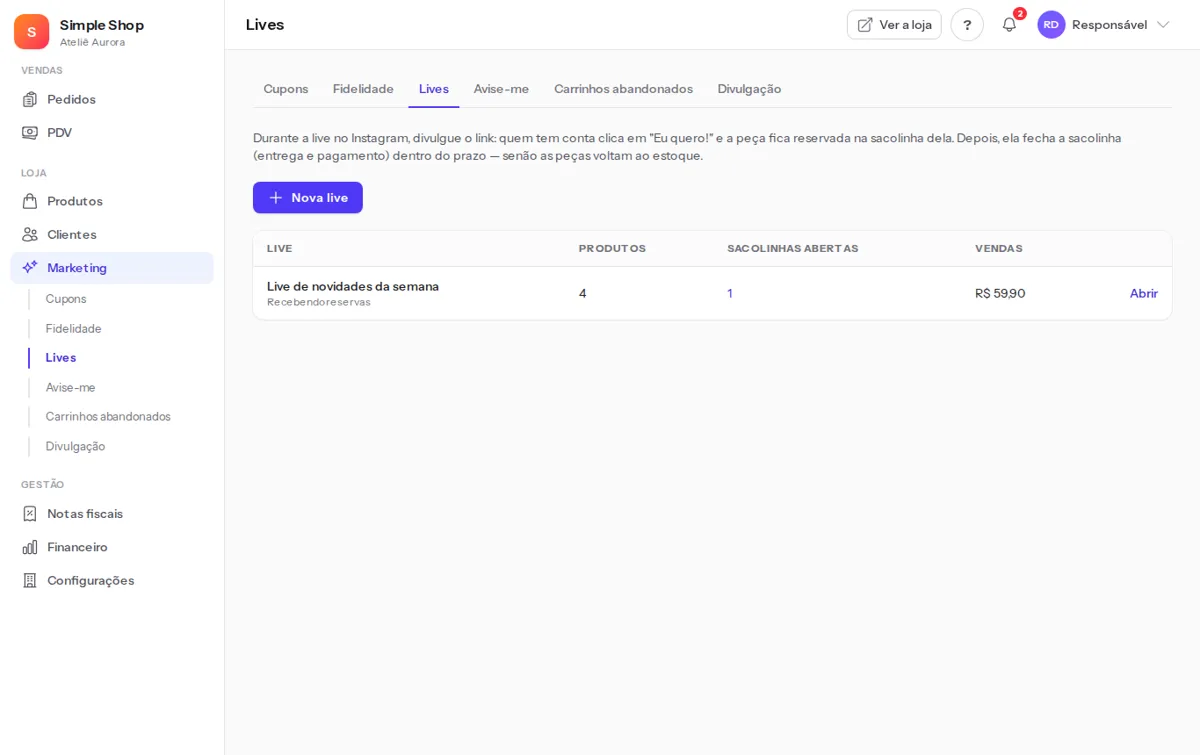The image size is (1200, 755).
Task: Open the notifications bell
Action: (1009, 25)
